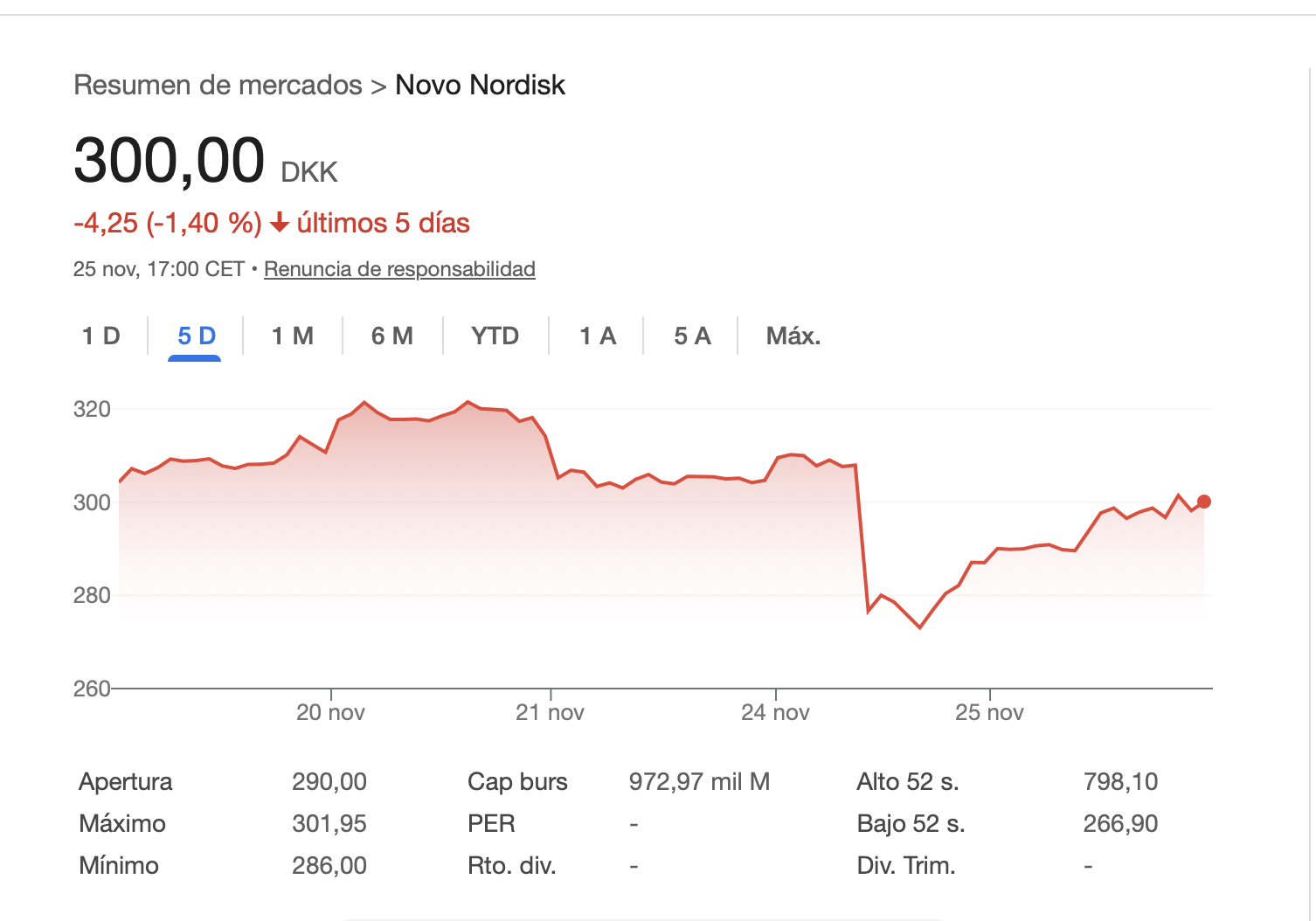Select the 5 D range tab
Image resolution: width=1316 pixels, height=921 pixels.
click(x=197, y=336)
